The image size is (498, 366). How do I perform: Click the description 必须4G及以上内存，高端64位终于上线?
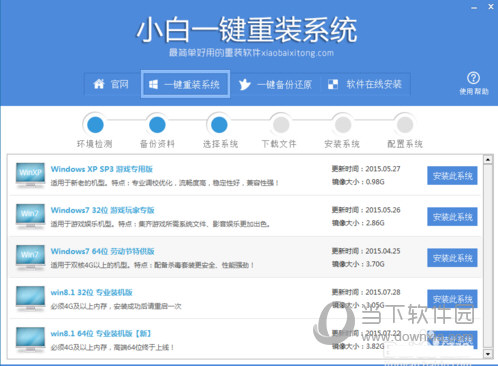113,347
